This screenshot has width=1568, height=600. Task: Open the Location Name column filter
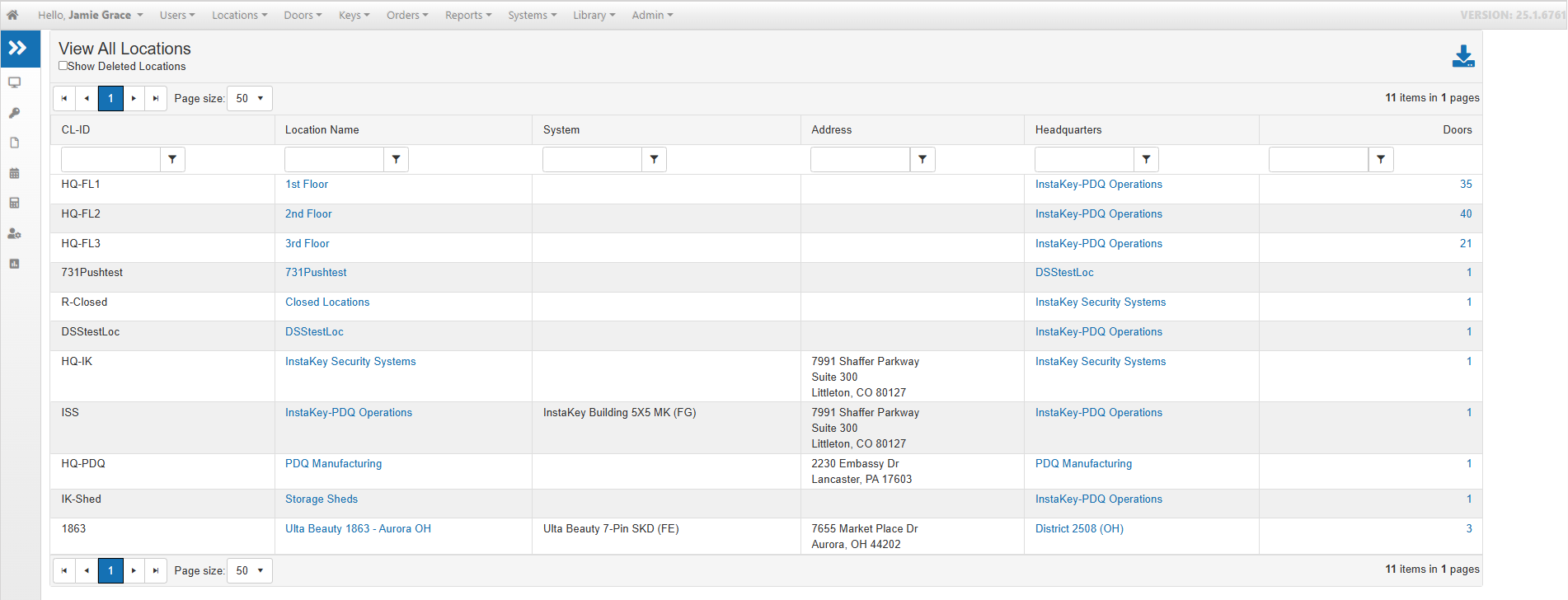[396, 159]
